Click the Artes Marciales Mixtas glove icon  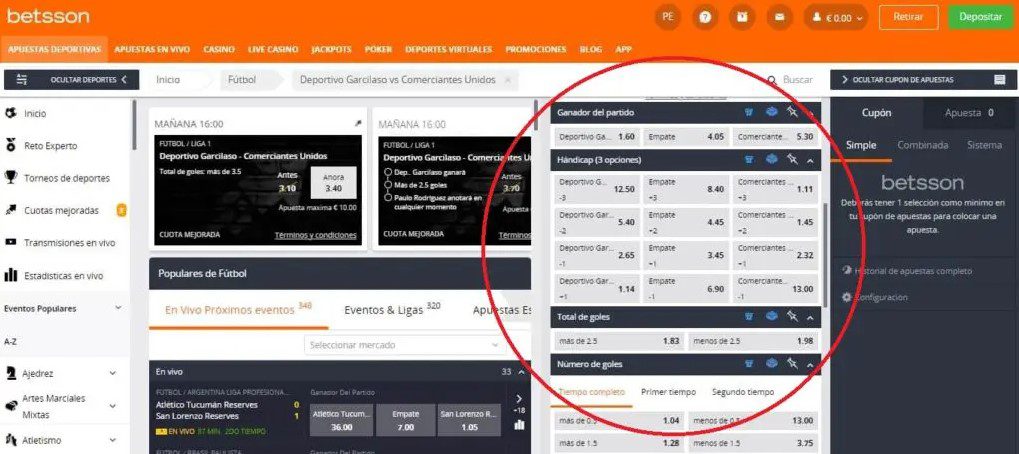click(11, 406)
